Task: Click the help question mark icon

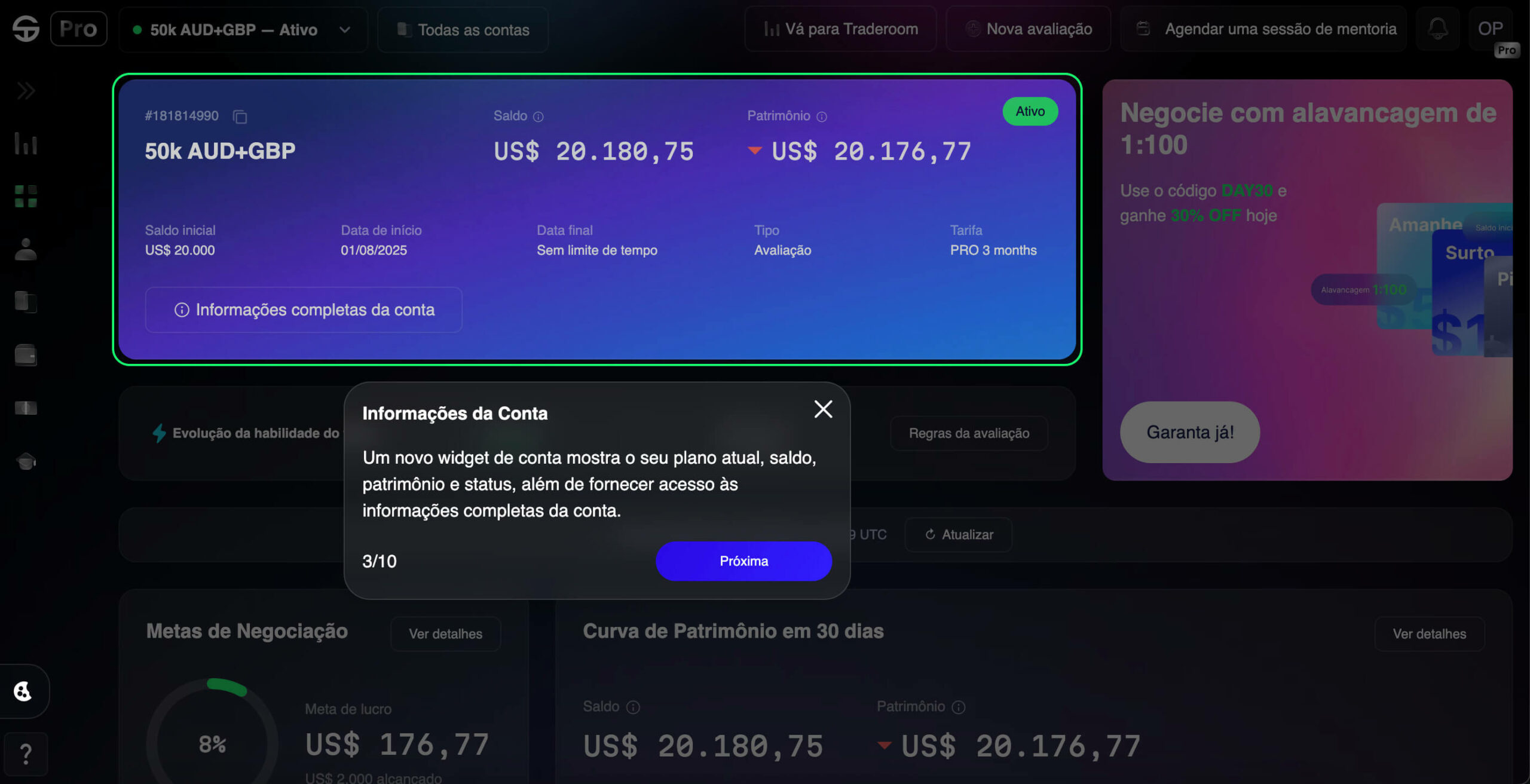Action: [26, 754]
